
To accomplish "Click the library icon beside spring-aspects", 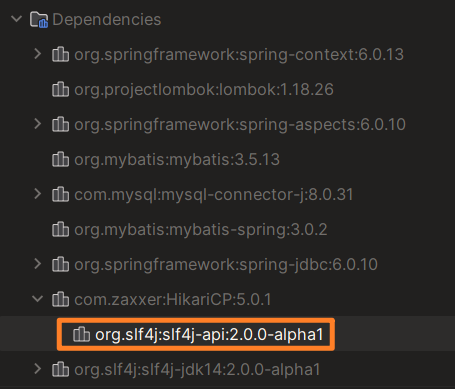I will coord(61,124).
